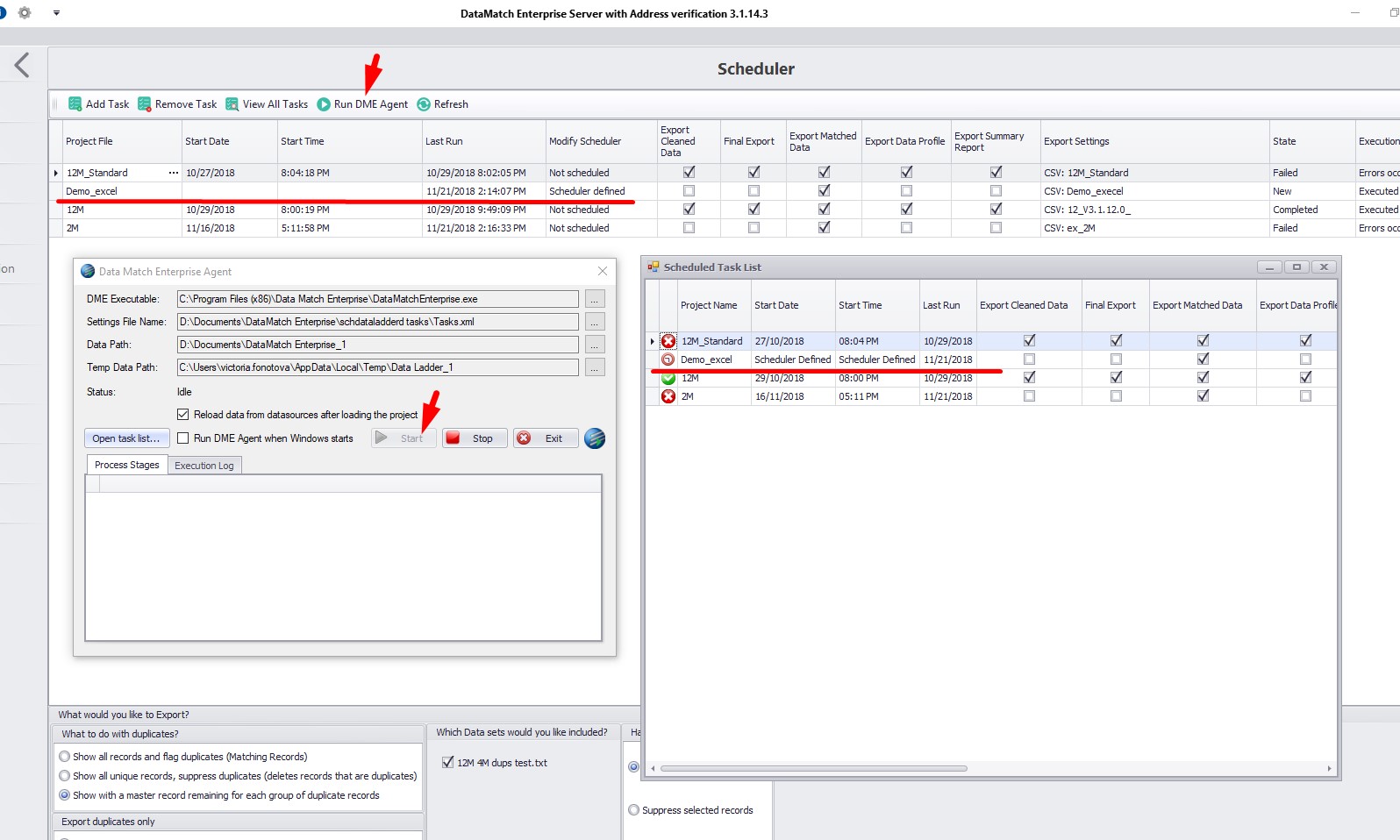Browse for the Data Path folder
Image resolution: width=1400 pixels, height=840 pixels.
click(595, 345)
